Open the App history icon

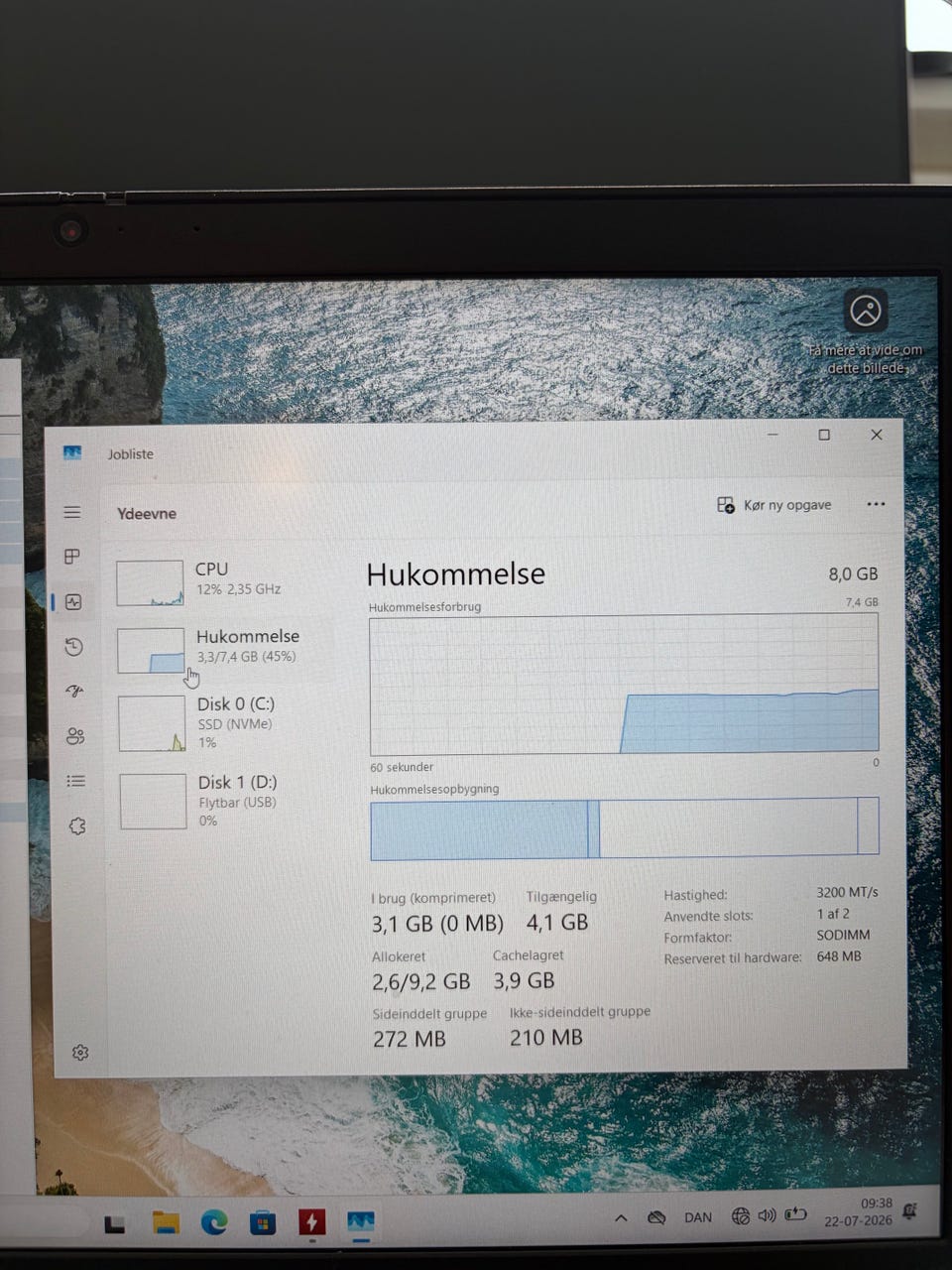click(x=73, y=647)
